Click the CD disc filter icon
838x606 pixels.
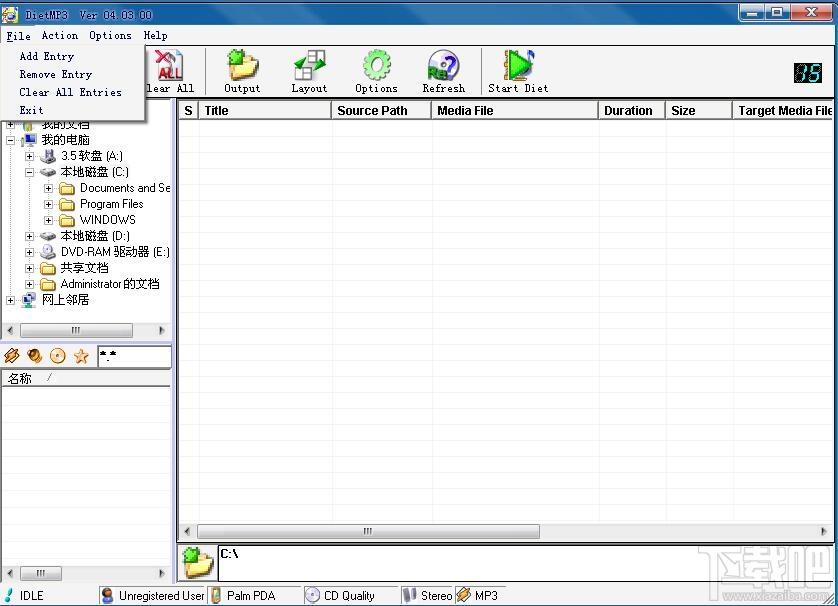58,355
